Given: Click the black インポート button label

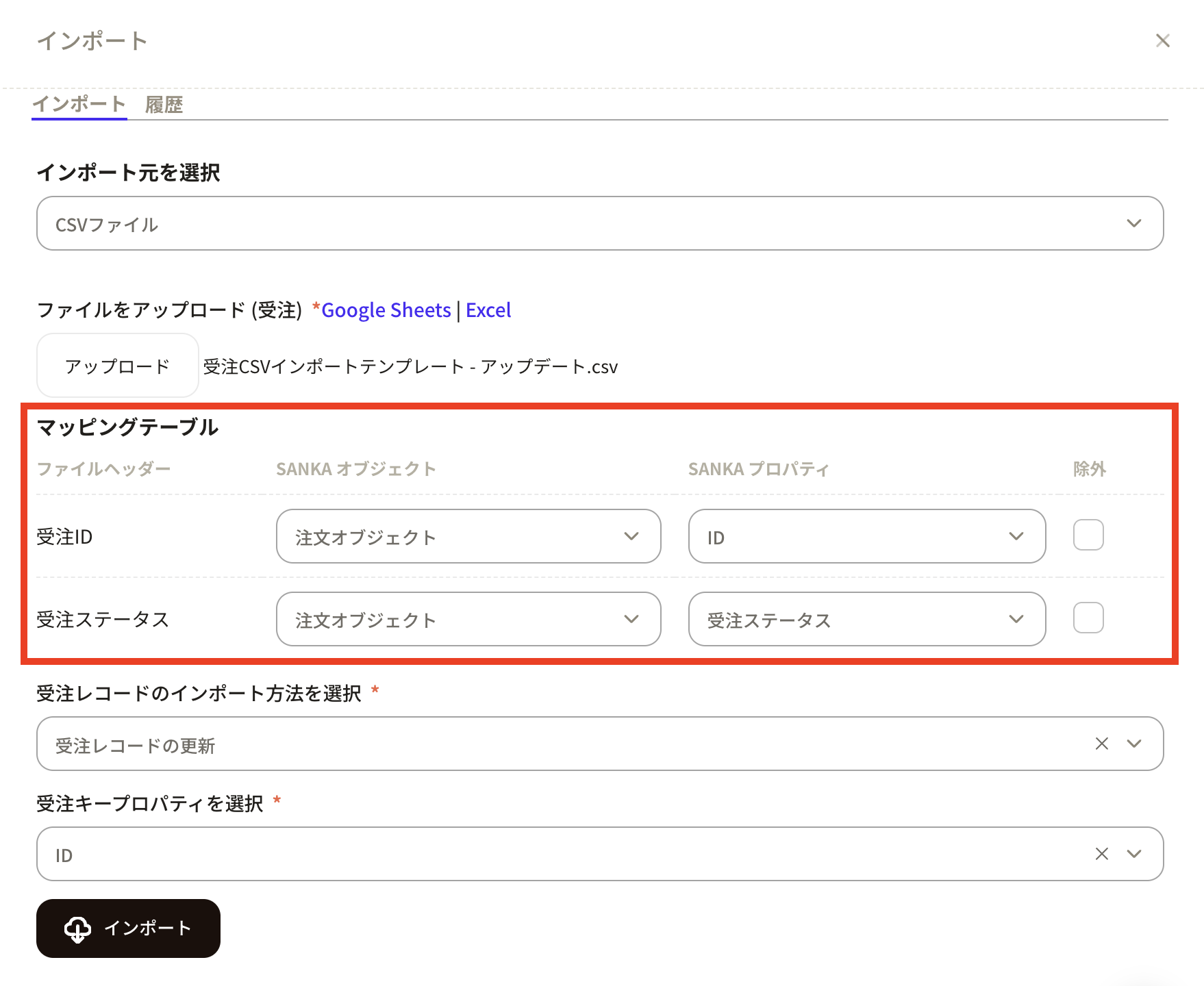Looking at the screenshot, I should 147,928.
